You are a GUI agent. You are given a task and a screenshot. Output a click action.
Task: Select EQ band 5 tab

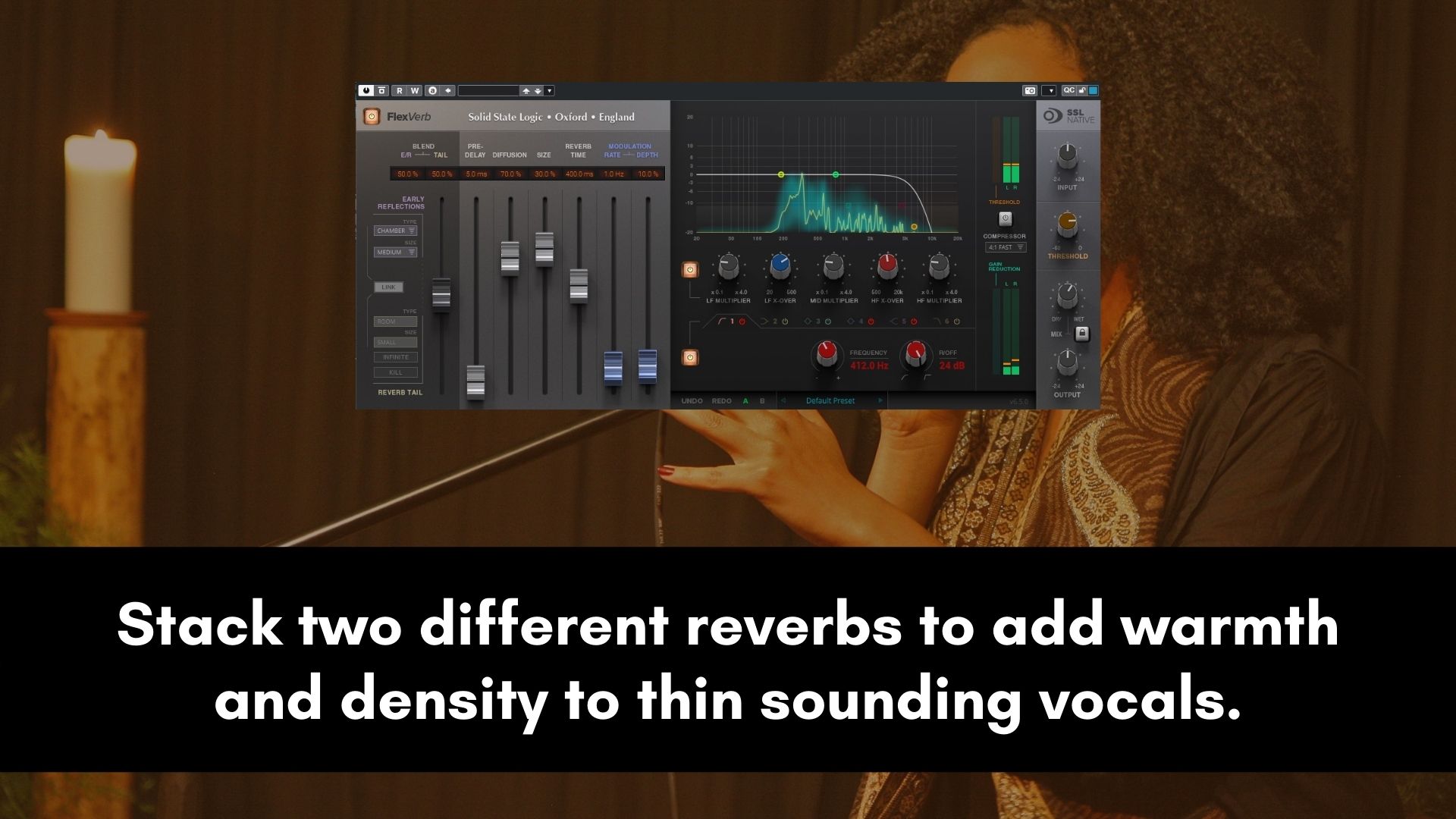(x=903, y=322)
